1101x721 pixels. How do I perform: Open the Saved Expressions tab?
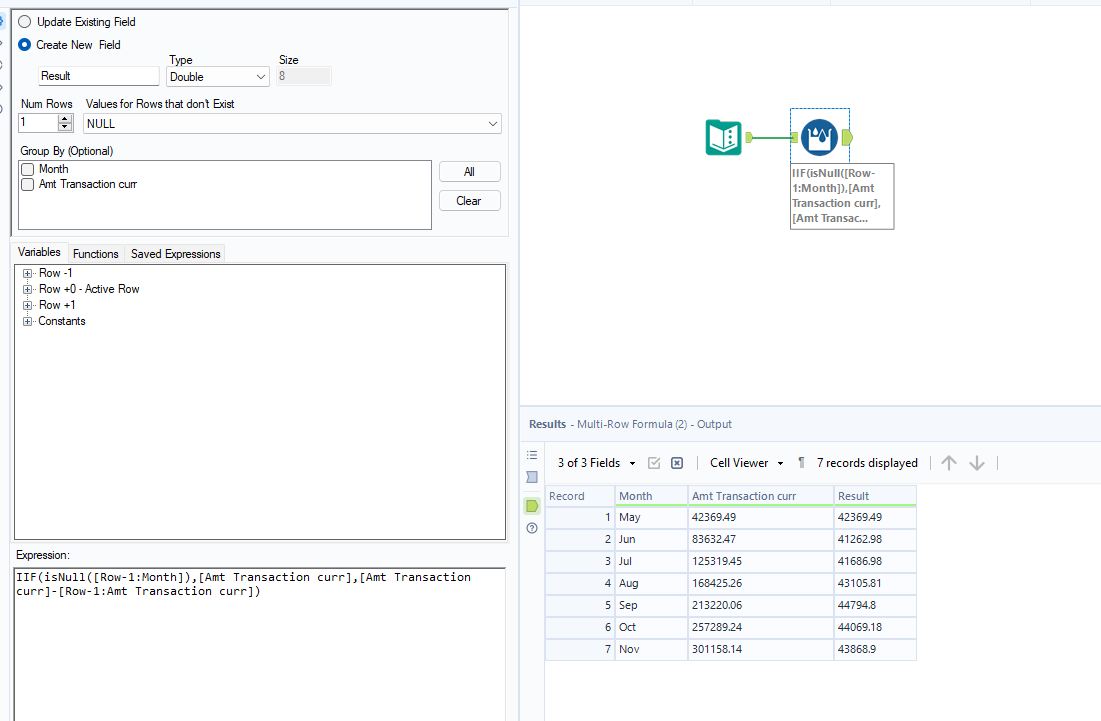tap(175, 253)
